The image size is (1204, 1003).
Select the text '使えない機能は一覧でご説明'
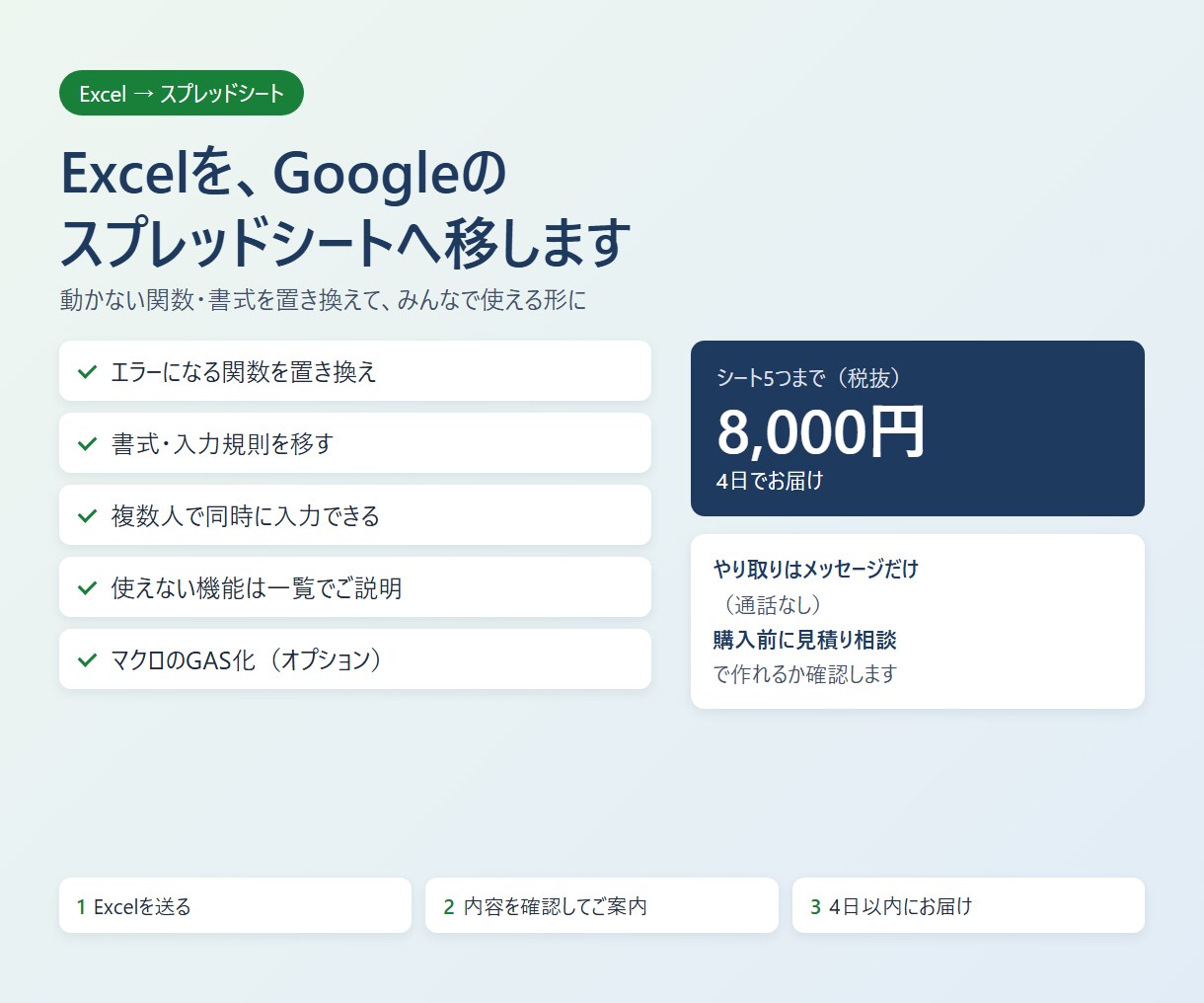(x=257, y=588)
